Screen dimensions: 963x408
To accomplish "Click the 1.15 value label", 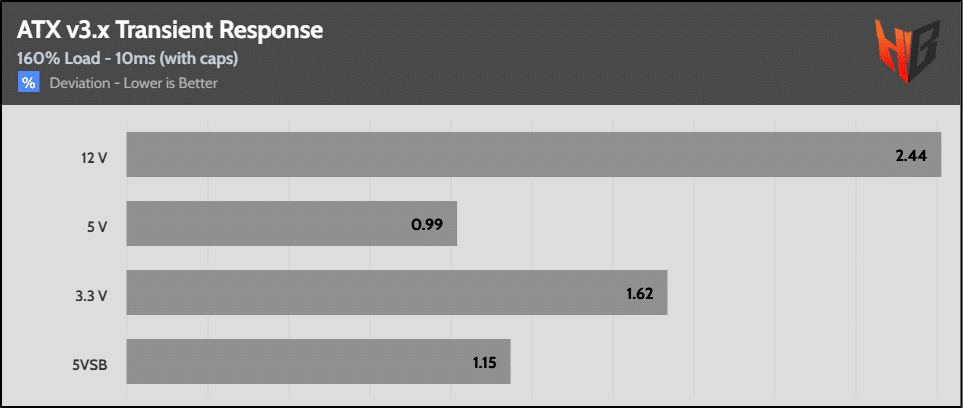I will 484,363.
